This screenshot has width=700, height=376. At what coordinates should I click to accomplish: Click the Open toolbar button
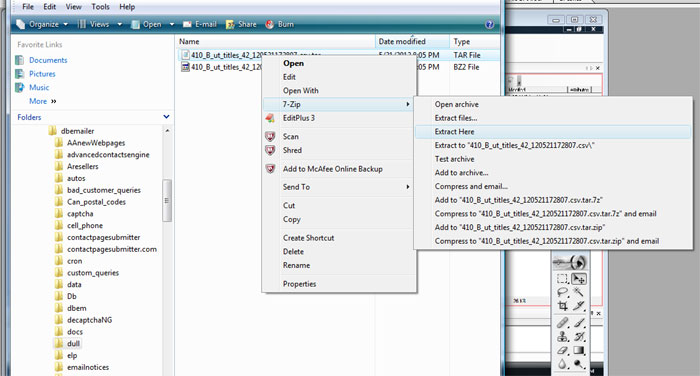coord(146,25)
